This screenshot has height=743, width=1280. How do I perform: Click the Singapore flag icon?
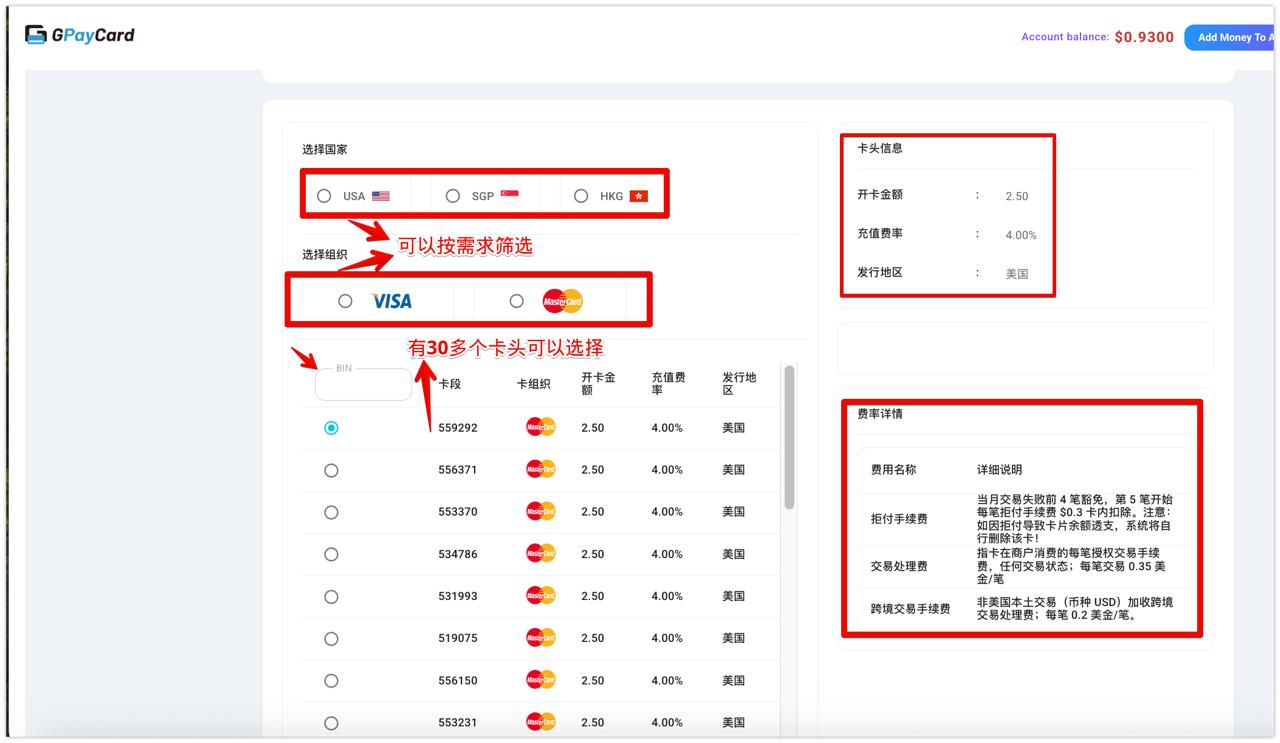pos(509,195)
